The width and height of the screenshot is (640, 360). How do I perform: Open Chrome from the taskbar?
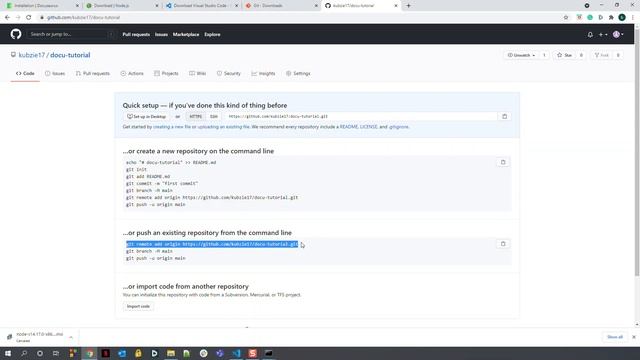89,353
